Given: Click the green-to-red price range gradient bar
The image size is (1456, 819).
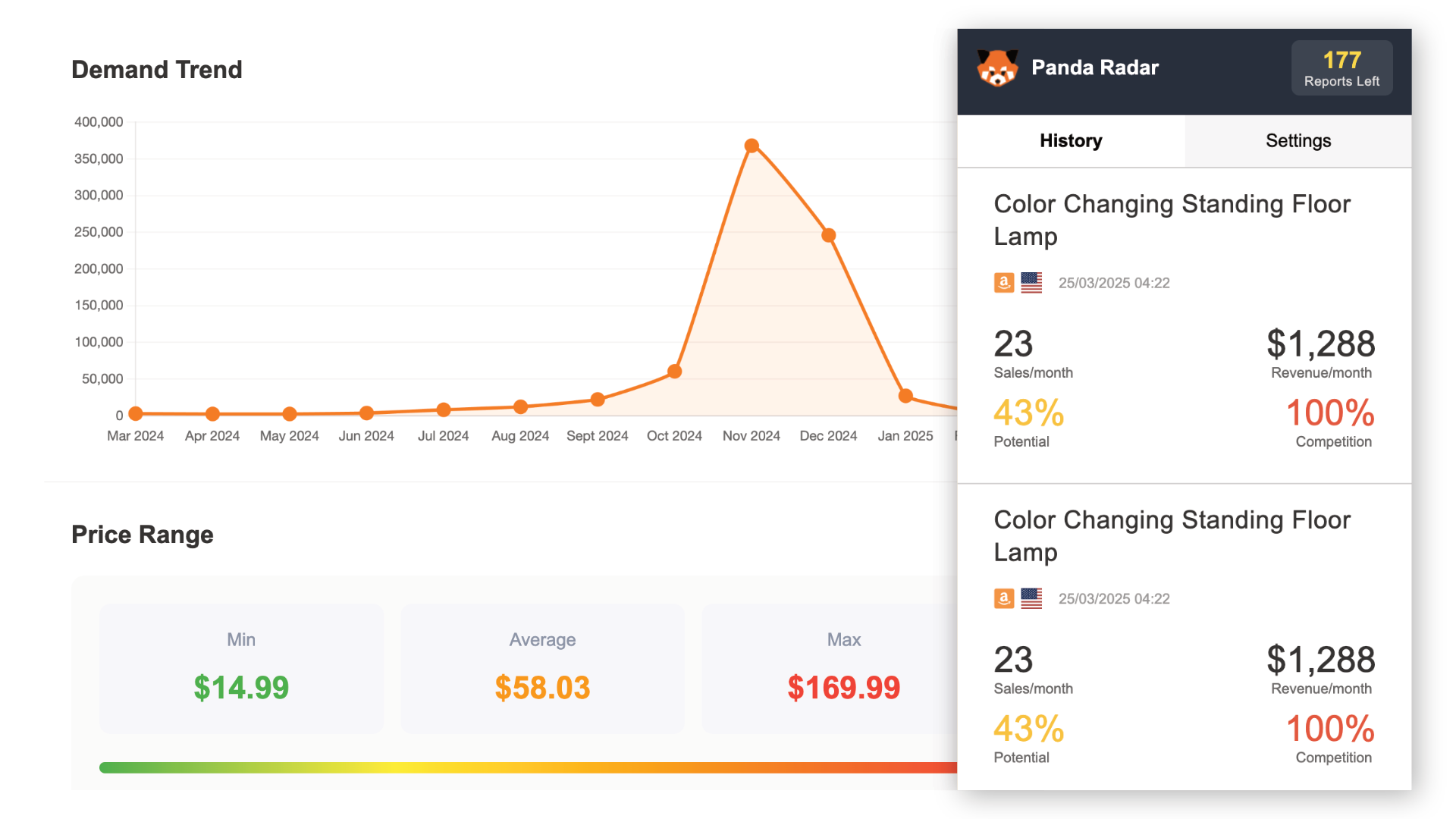Looking at the screenshot, I should (528, 767).
